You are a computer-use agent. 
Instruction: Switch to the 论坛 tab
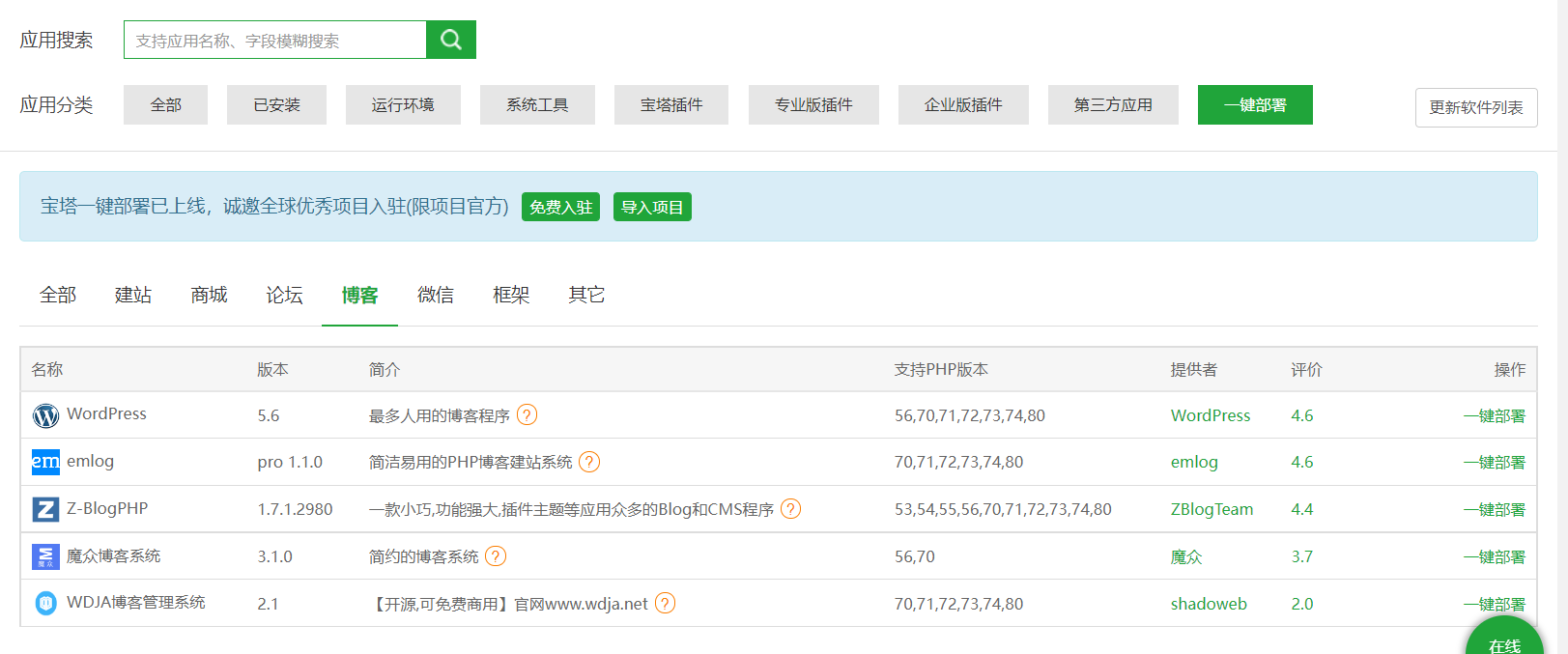[x=284, y=295]
